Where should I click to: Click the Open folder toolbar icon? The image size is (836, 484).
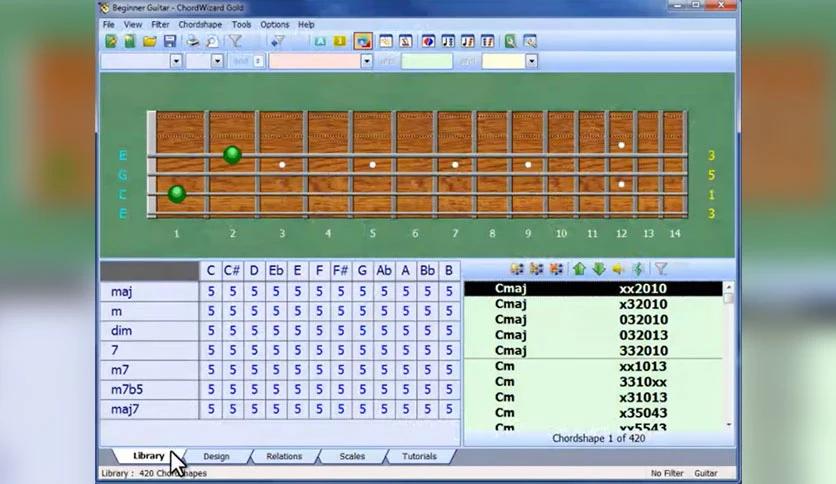(x=149, y=41)
